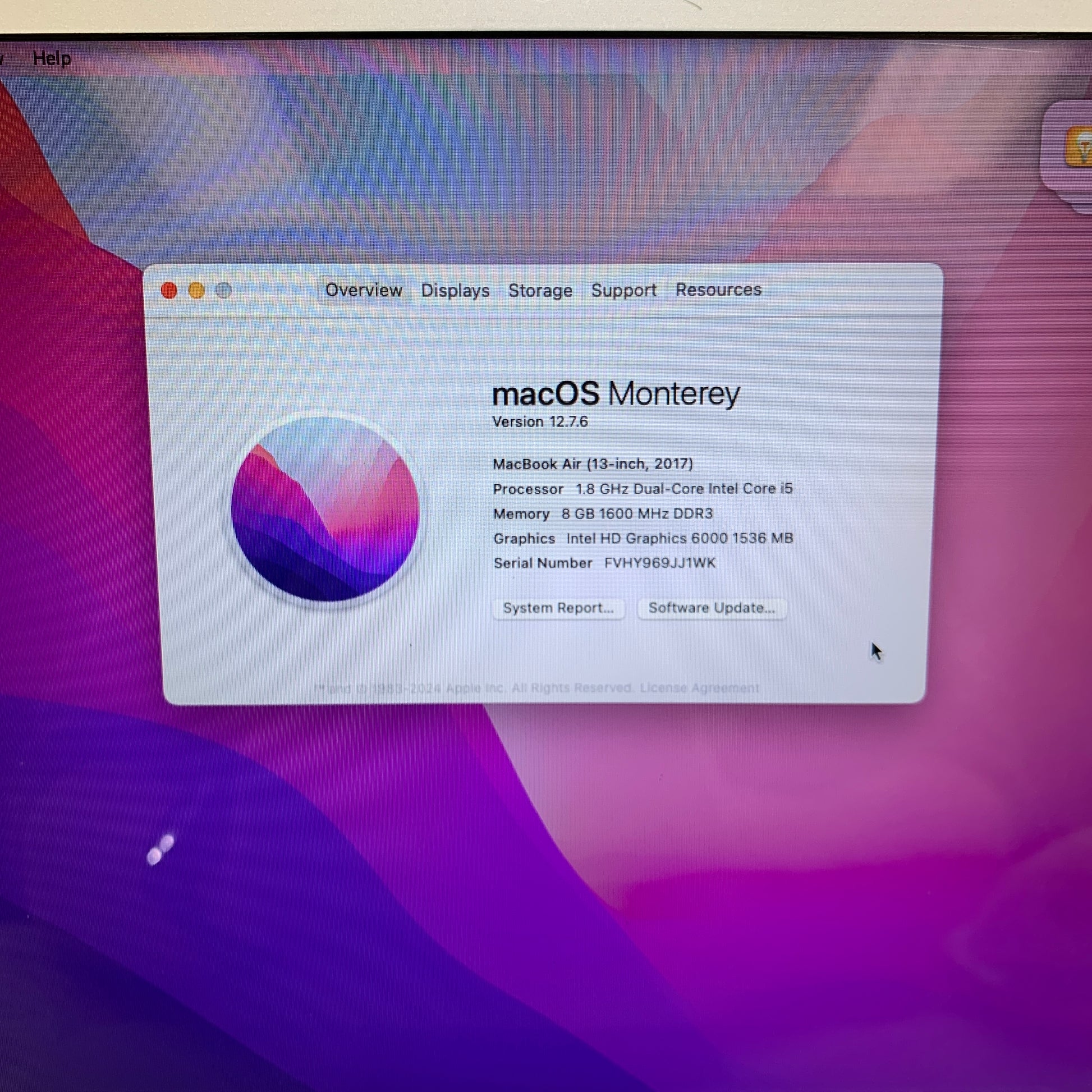Click Version 12.7.6 to reveal build
Screen dimensions: 1092x1092
pyautogui.click(x=540, y=421)
